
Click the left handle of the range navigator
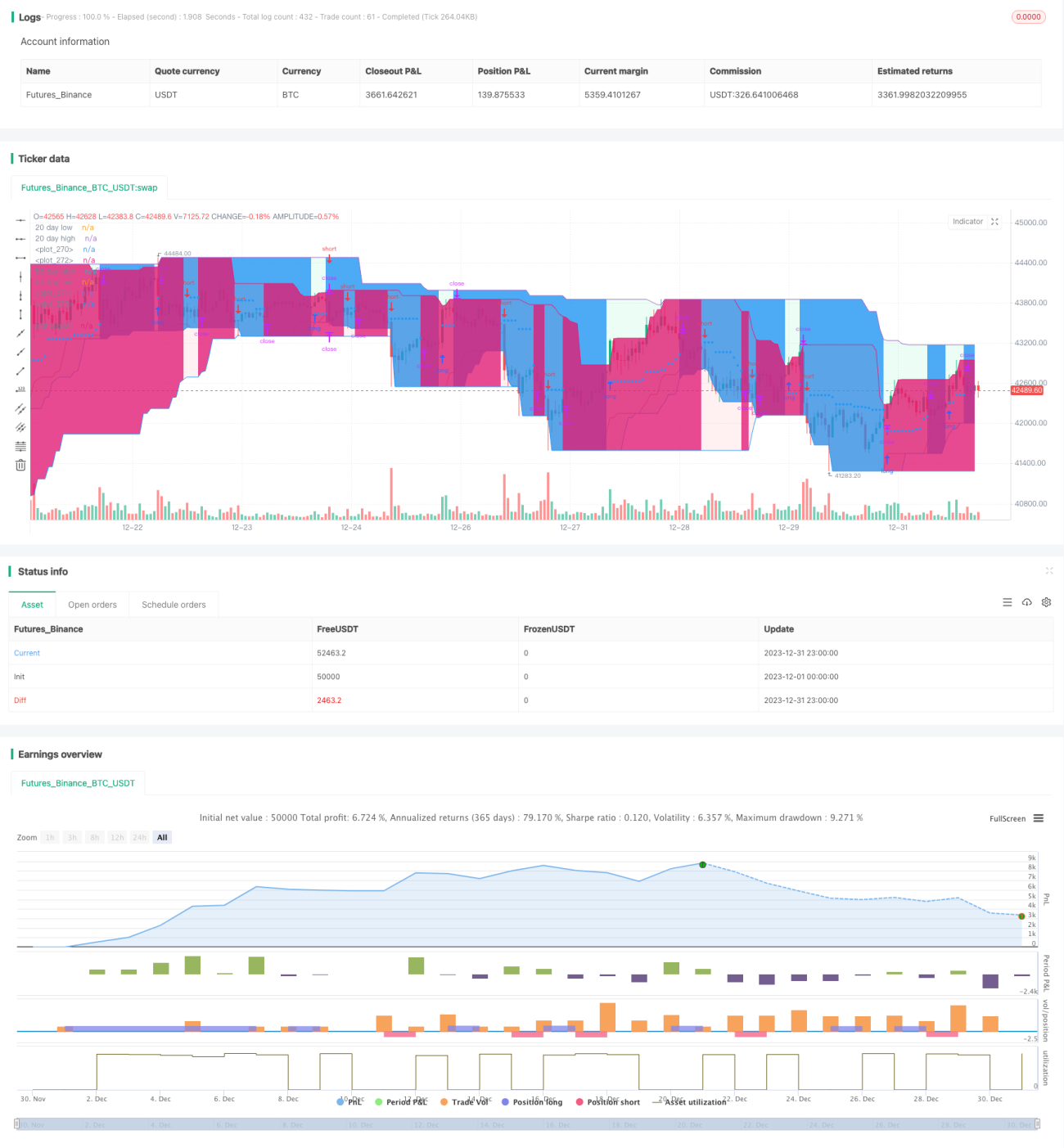pos(17,1124)
